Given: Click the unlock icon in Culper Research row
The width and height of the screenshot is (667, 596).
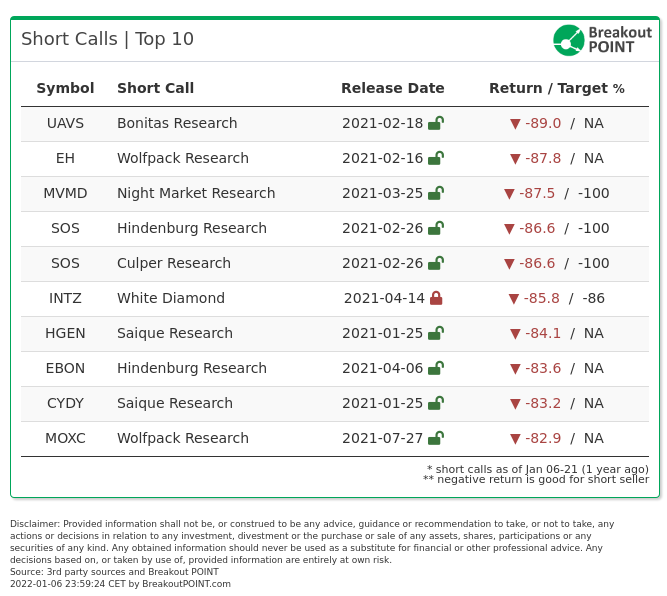Looking at the screenshot, I should click(x=436, y=263).
